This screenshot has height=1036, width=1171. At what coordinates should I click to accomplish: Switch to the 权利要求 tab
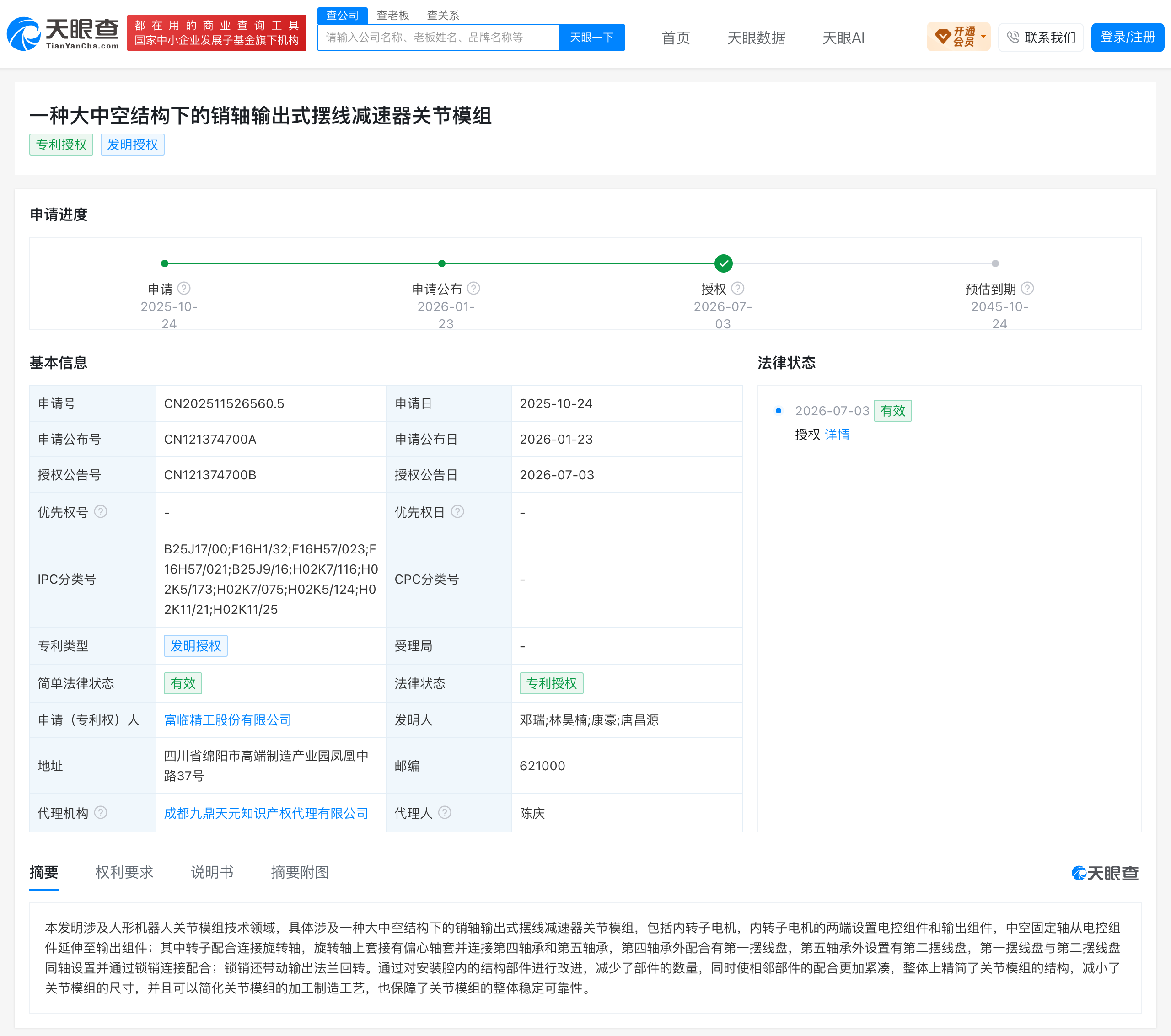(124, 873)
